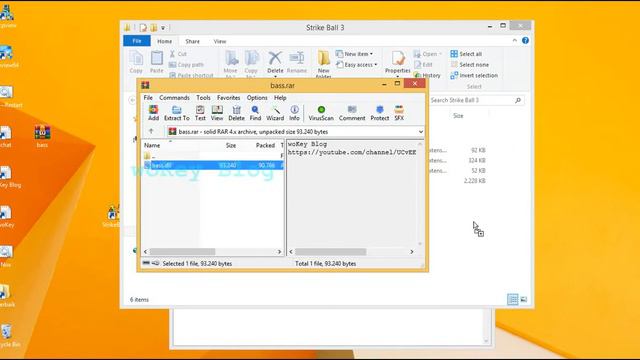This screenshot has width=640, height=360.
Task: Select the bass.dll file row
Action: 213,165
